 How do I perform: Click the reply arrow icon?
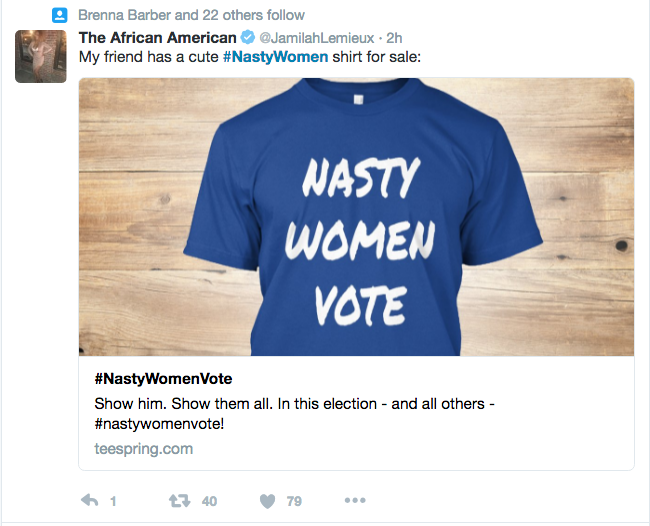pyautogui.click(x=90, y=501)
